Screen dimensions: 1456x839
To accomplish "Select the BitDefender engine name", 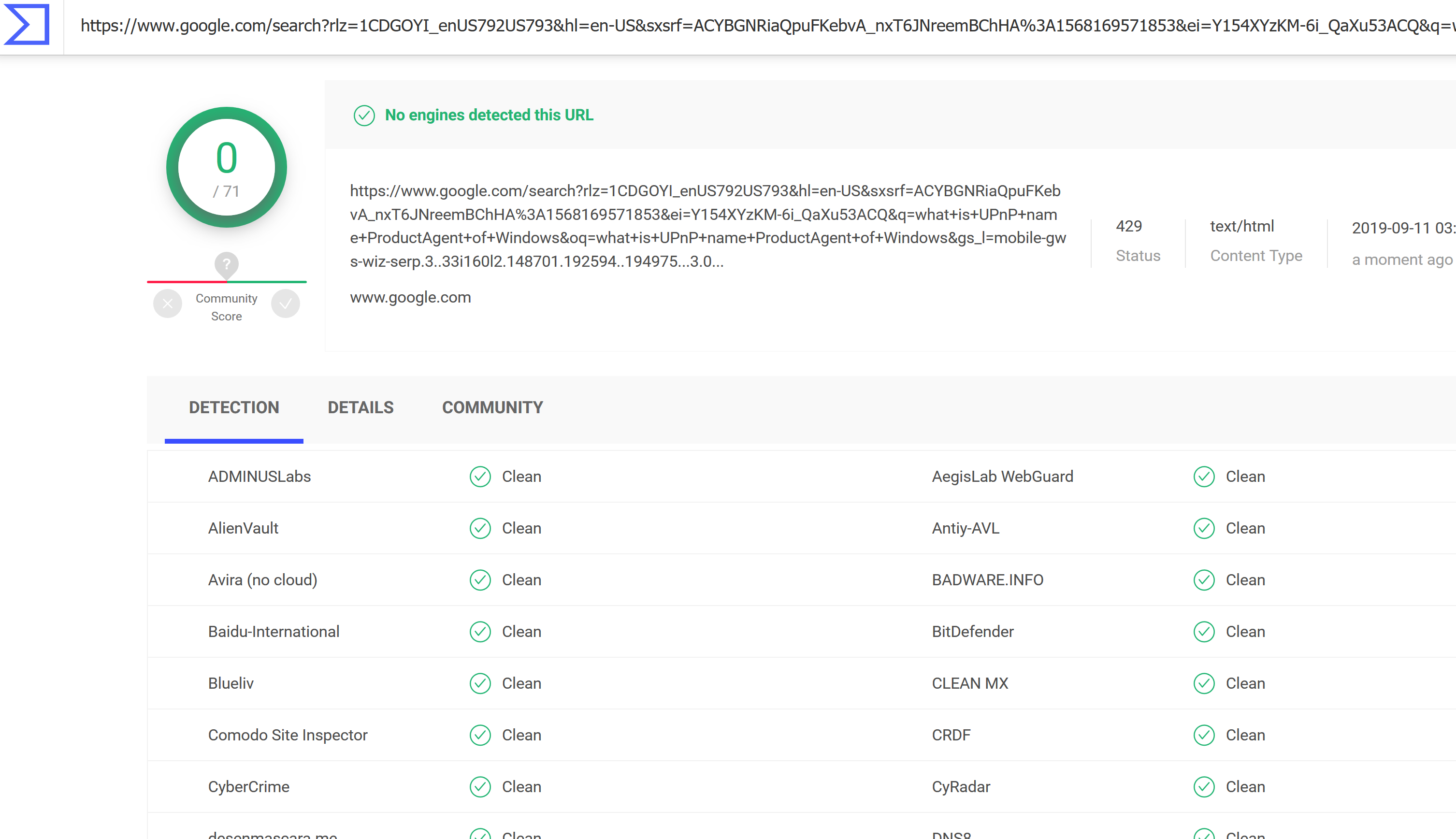I will 973,632.
